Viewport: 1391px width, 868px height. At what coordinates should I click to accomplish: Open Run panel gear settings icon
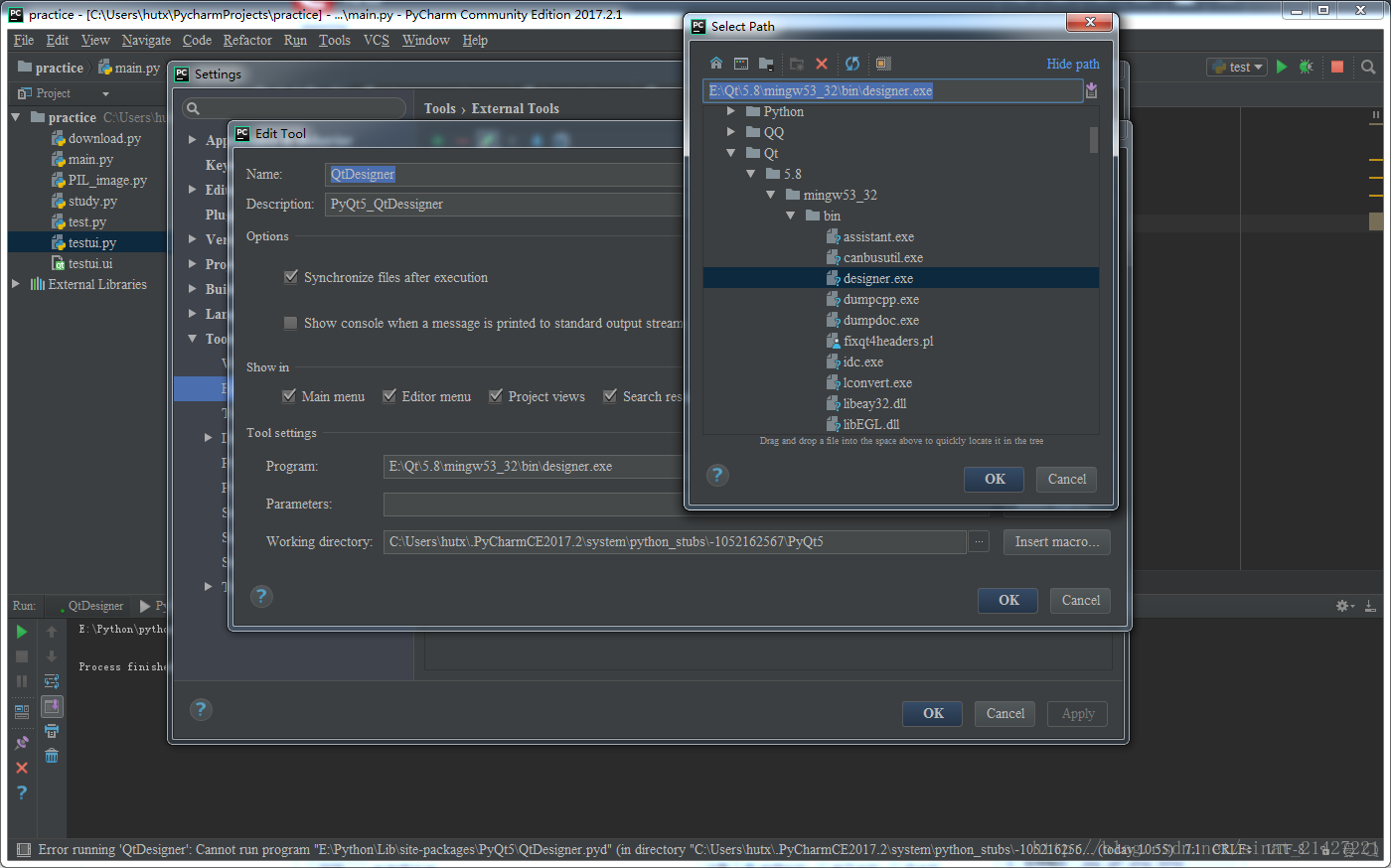(1342, 606)
